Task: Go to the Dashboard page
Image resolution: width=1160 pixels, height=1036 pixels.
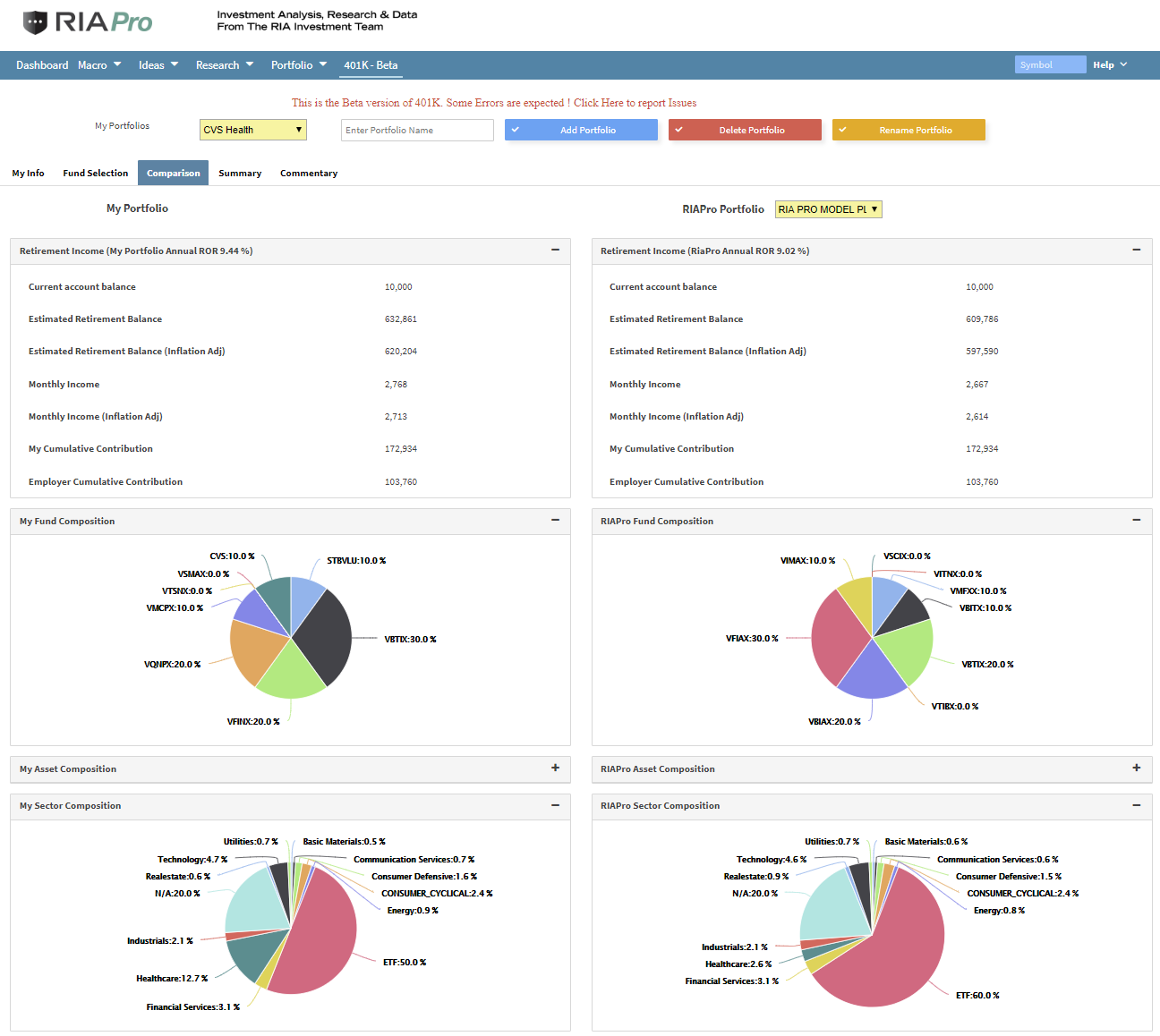Action: (42, 65)
